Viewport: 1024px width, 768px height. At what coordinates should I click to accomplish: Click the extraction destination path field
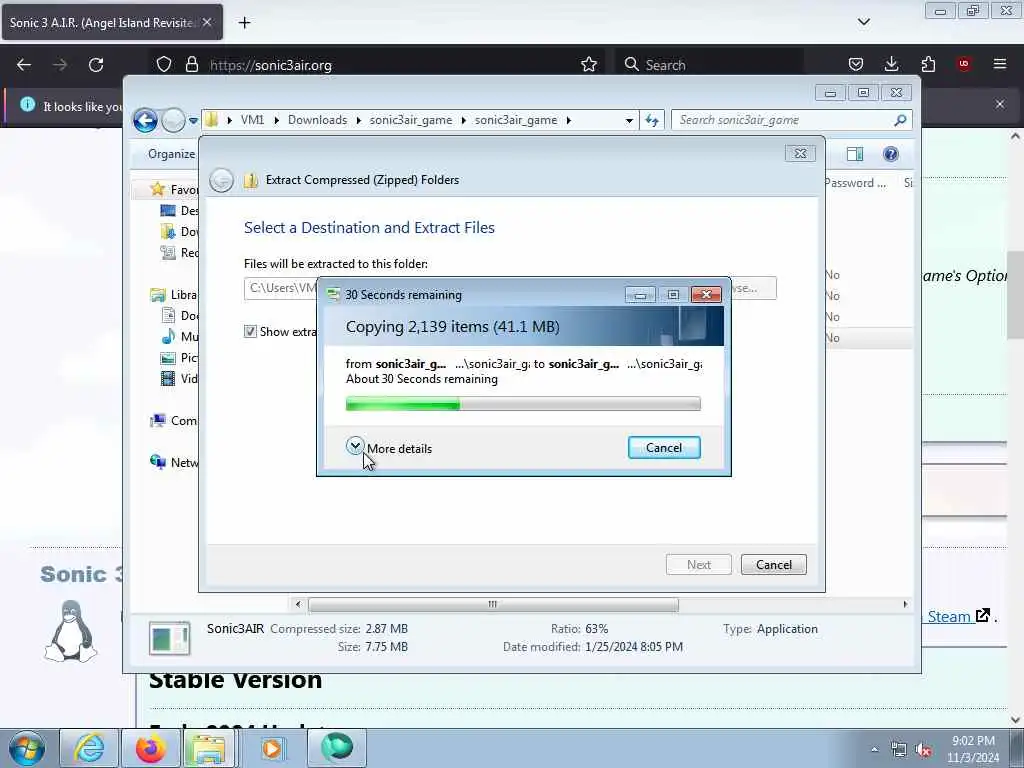click(x=281, y=288)
